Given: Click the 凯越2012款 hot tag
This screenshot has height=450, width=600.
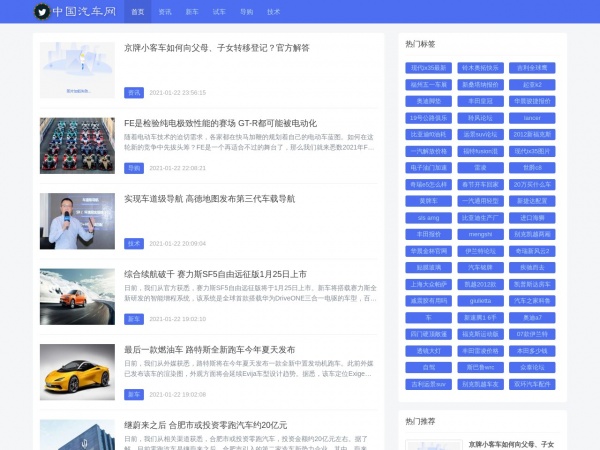Looking at the screenshot, I should tap(480, 284).
